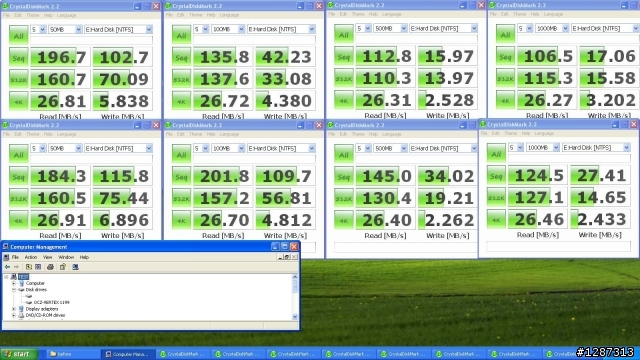Screen dimensions: 640x360
Task: Click the 196.7 sequential read value
Action: click(x=60, y=57)
